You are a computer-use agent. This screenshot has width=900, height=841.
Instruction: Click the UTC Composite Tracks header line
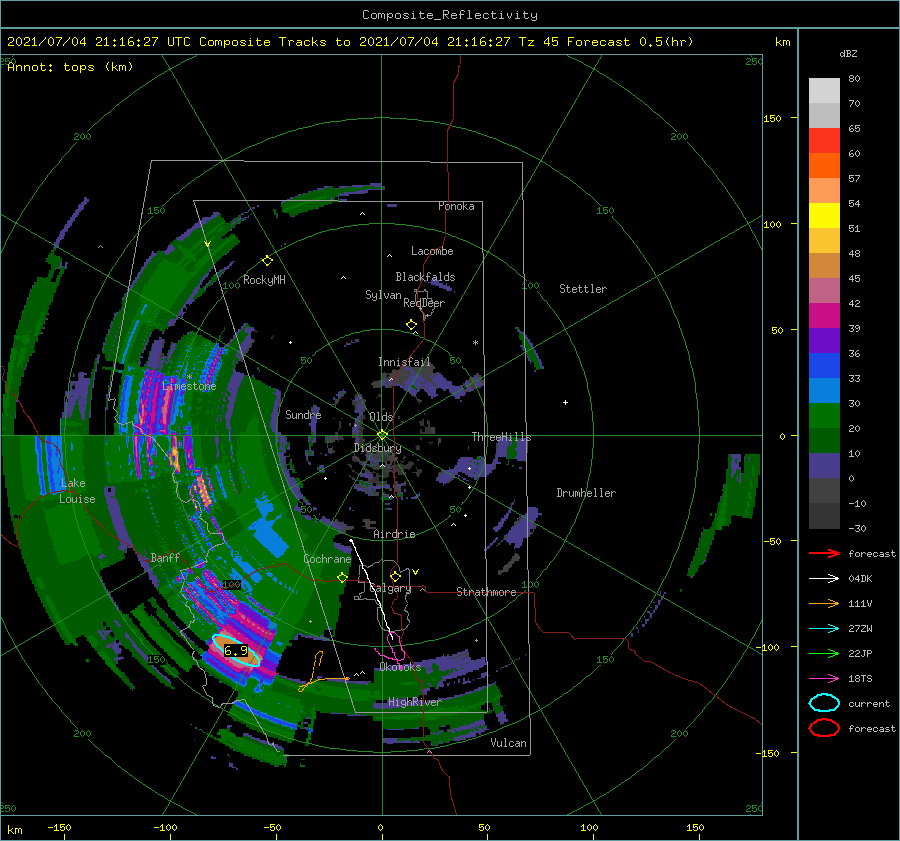coord(350,42)
